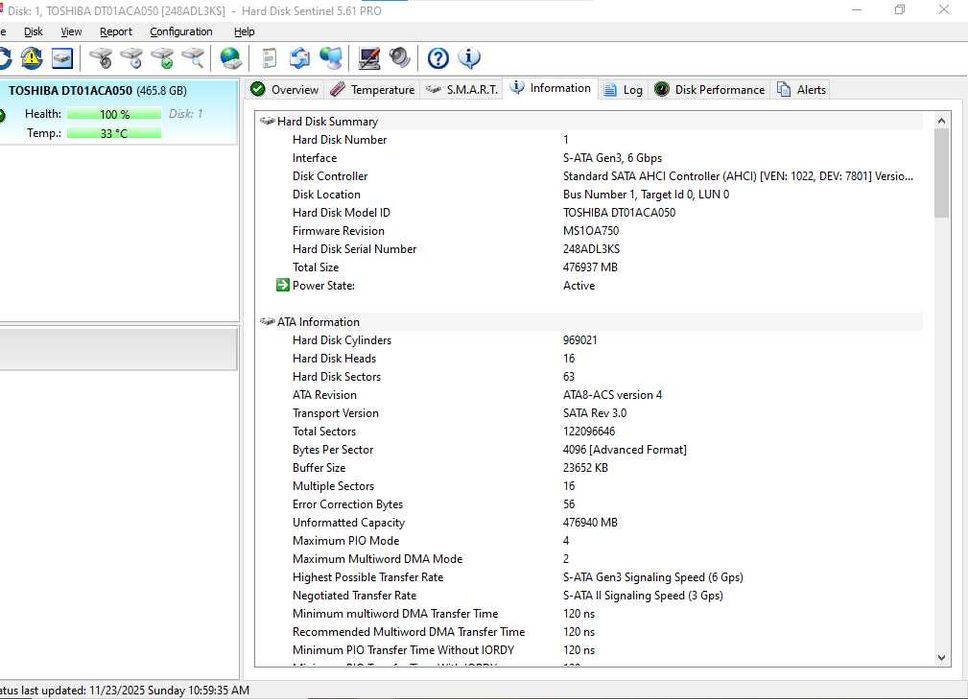The image size is (968, 699).
Task: Click the disk with stethoscope toolbar icon
Action: 101,58
